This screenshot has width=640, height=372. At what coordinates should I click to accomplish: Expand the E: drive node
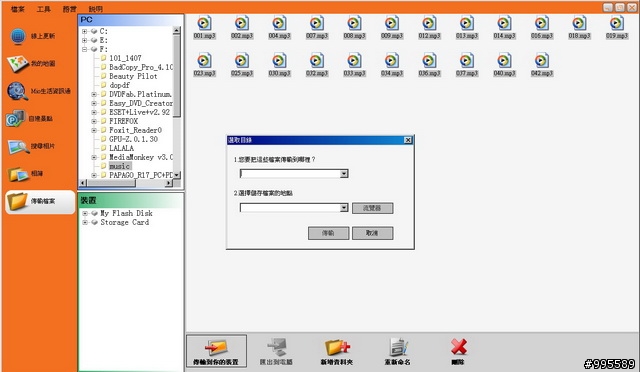coord(84,40)
